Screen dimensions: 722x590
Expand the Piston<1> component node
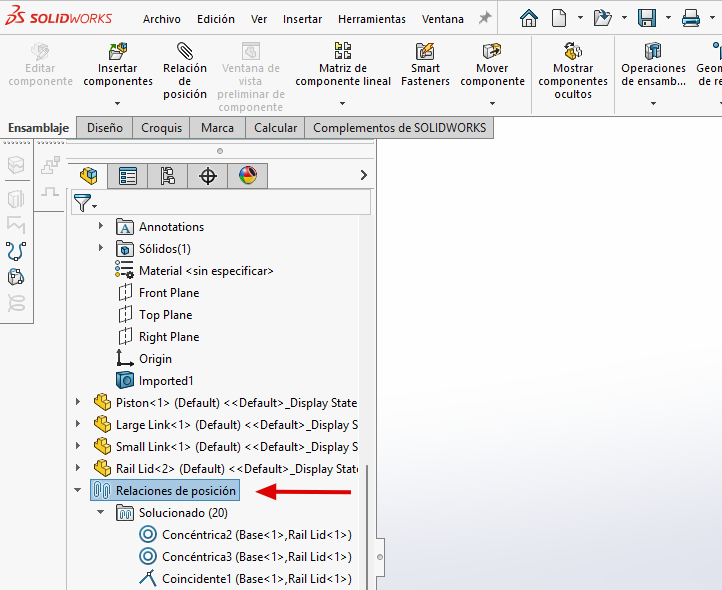[x=78, y=403]
